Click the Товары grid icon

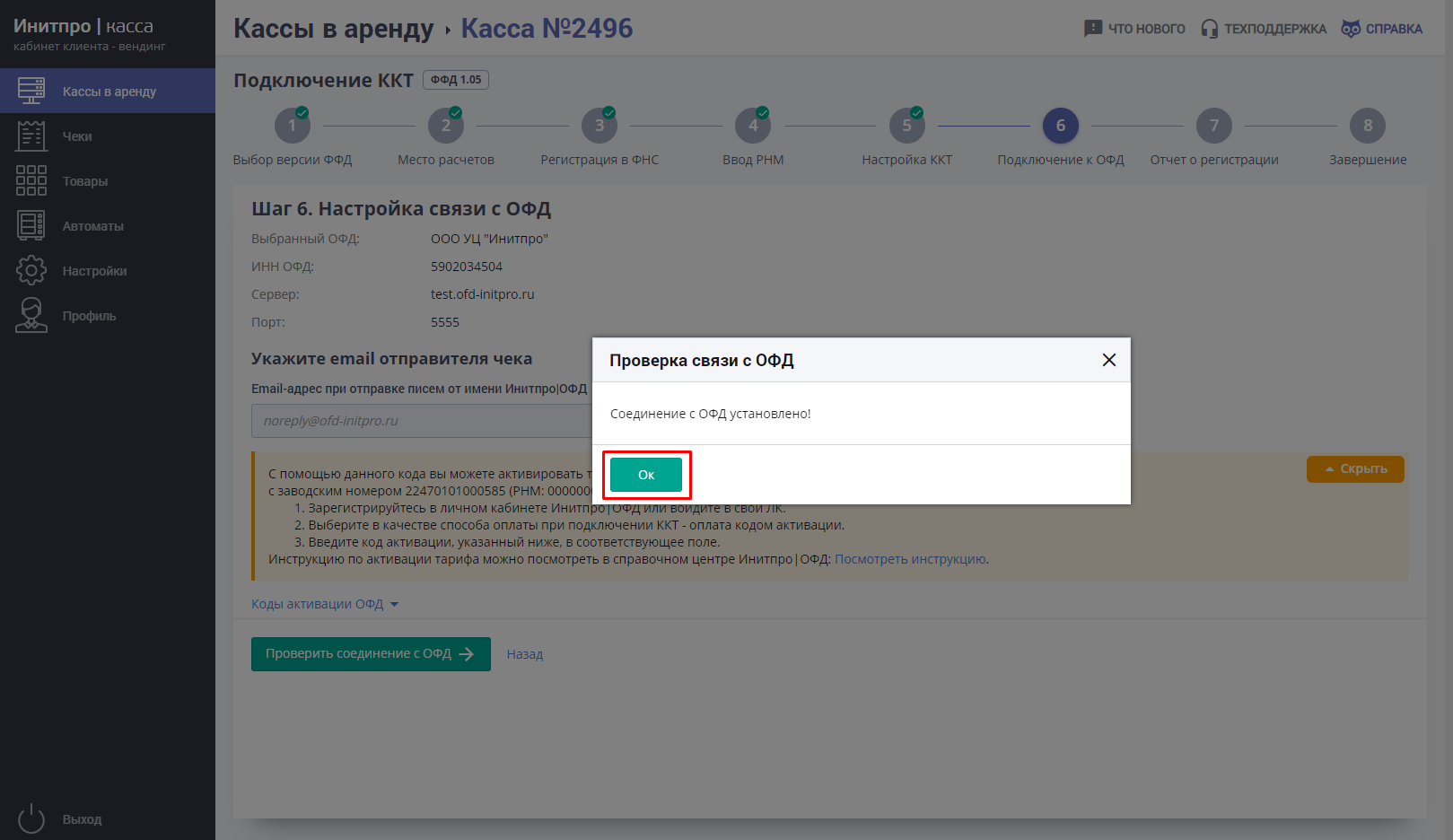click(x=31, y=180)
